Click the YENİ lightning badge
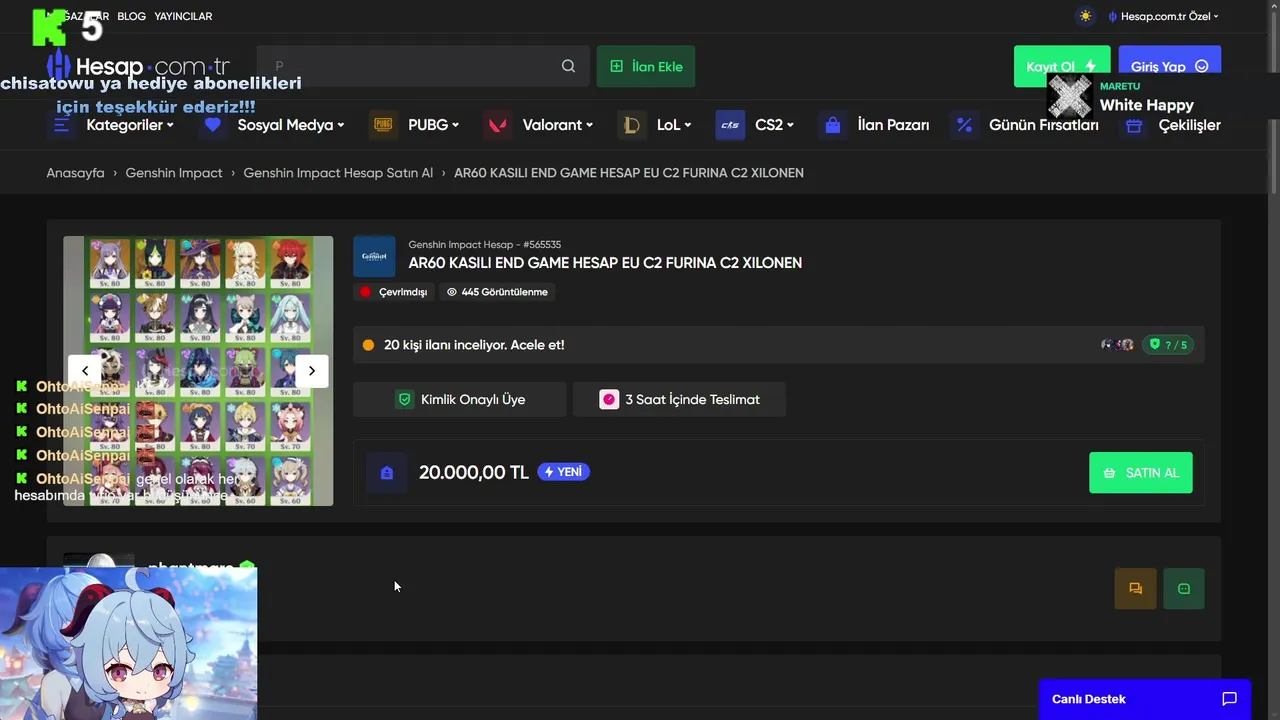 pyautogui.click(x=563, y=472)
